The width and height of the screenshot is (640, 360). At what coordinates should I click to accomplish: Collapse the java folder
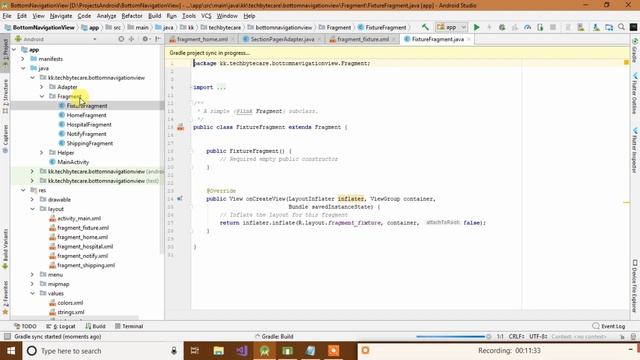pos(23,68)
